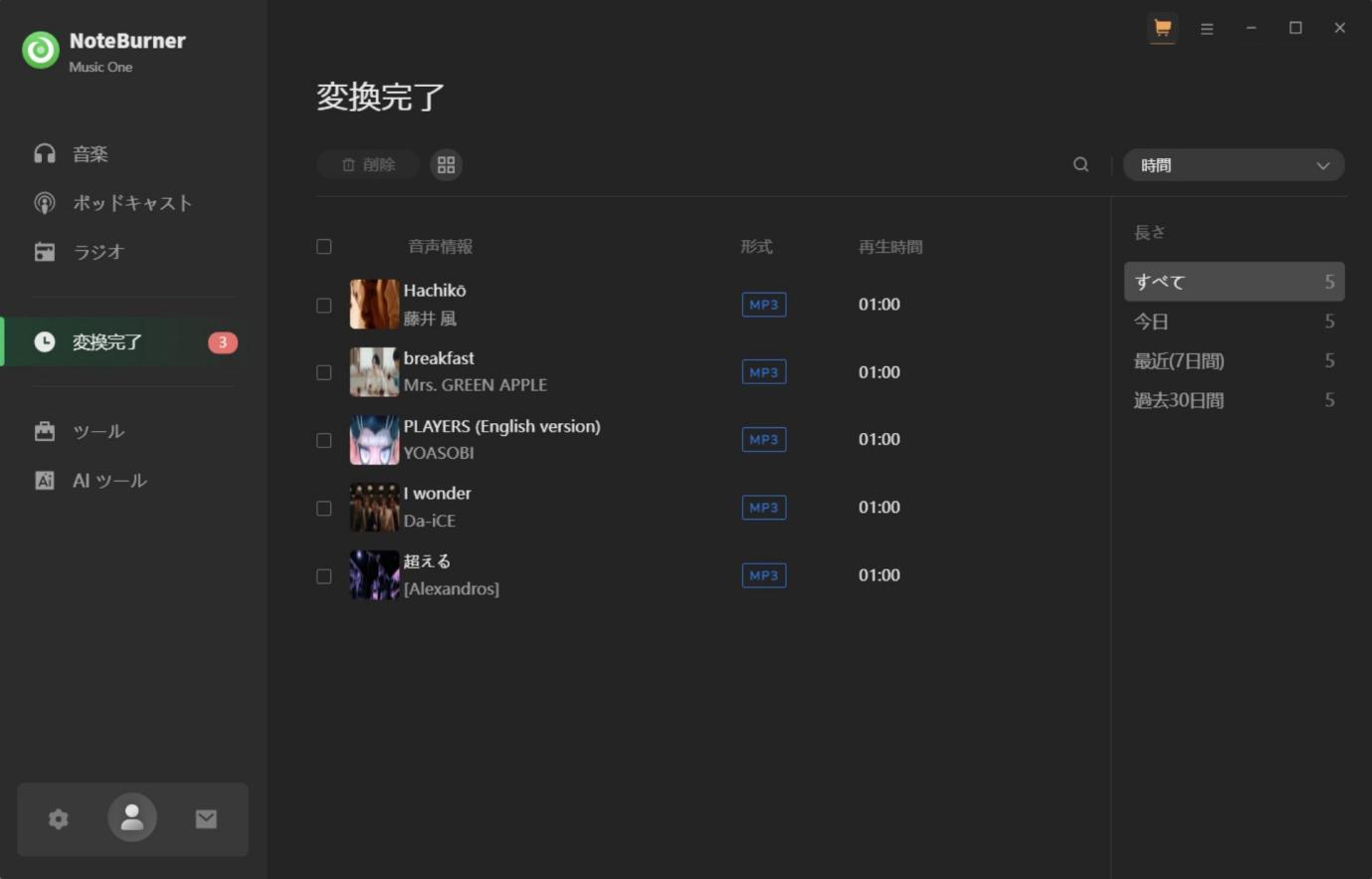
Task: Click the red badge showing 3
Action: [223, 342]
